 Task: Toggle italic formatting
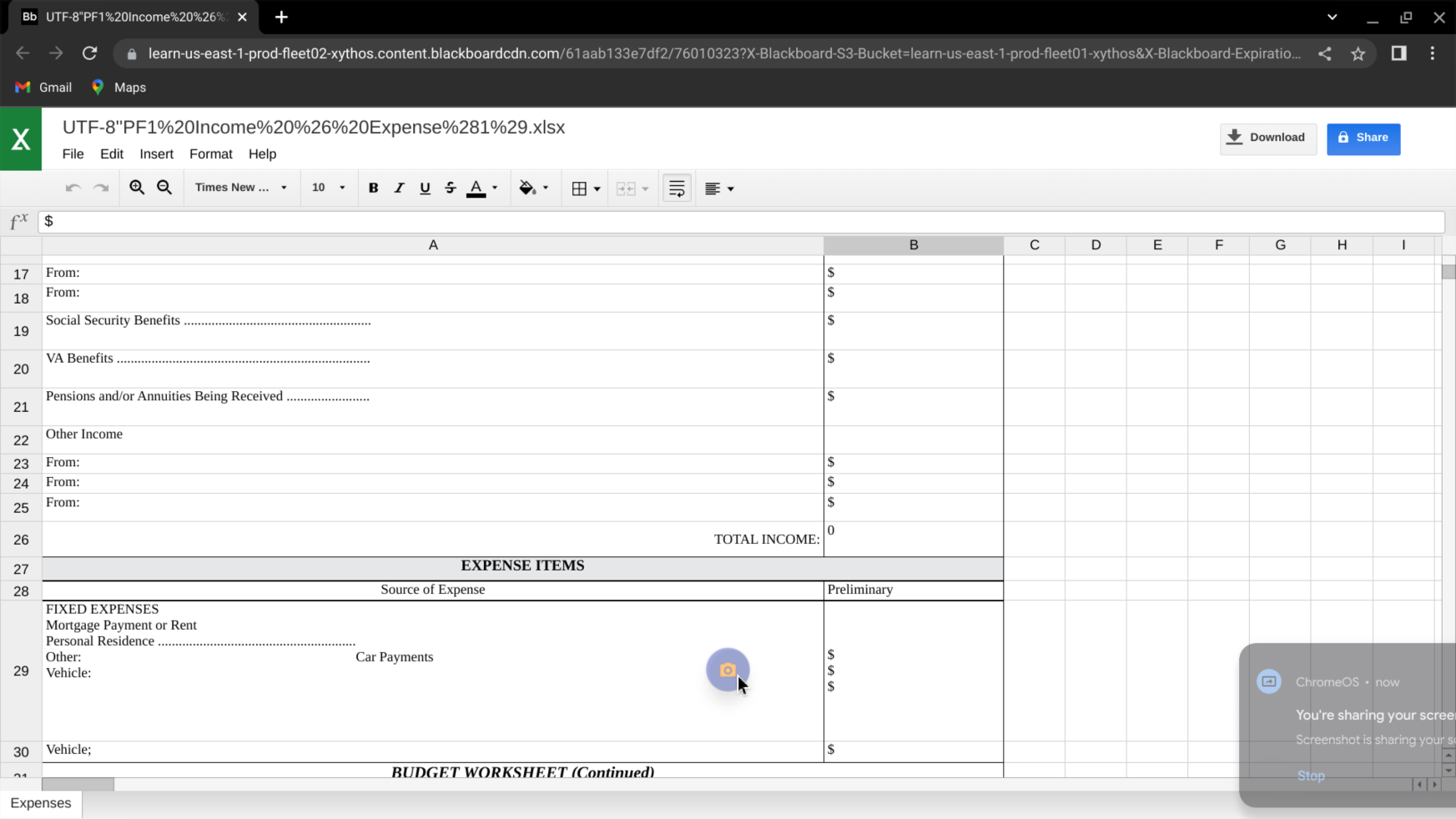(x=399, y=188)
